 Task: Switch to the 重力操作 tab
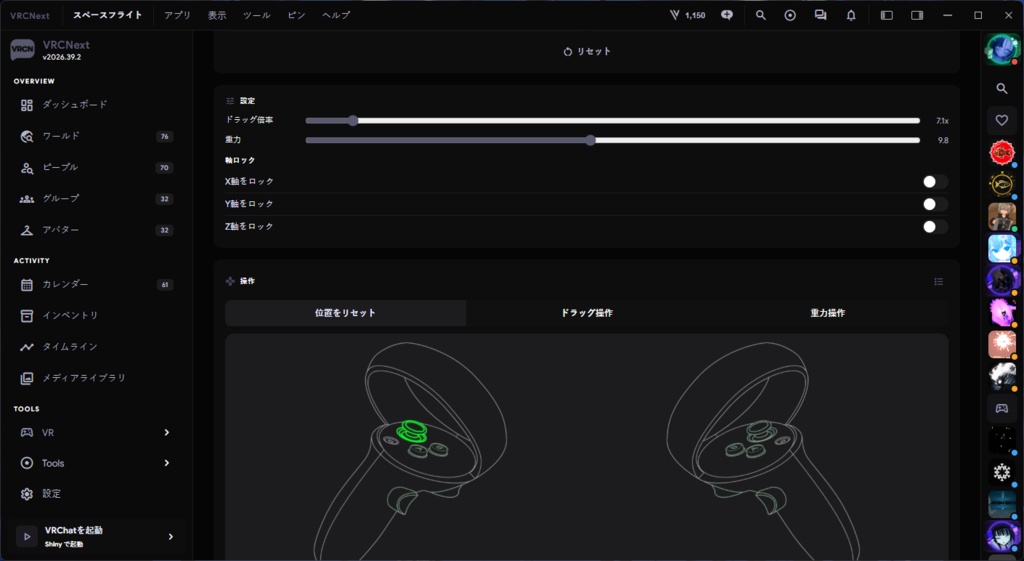click(x=827, y=313)
